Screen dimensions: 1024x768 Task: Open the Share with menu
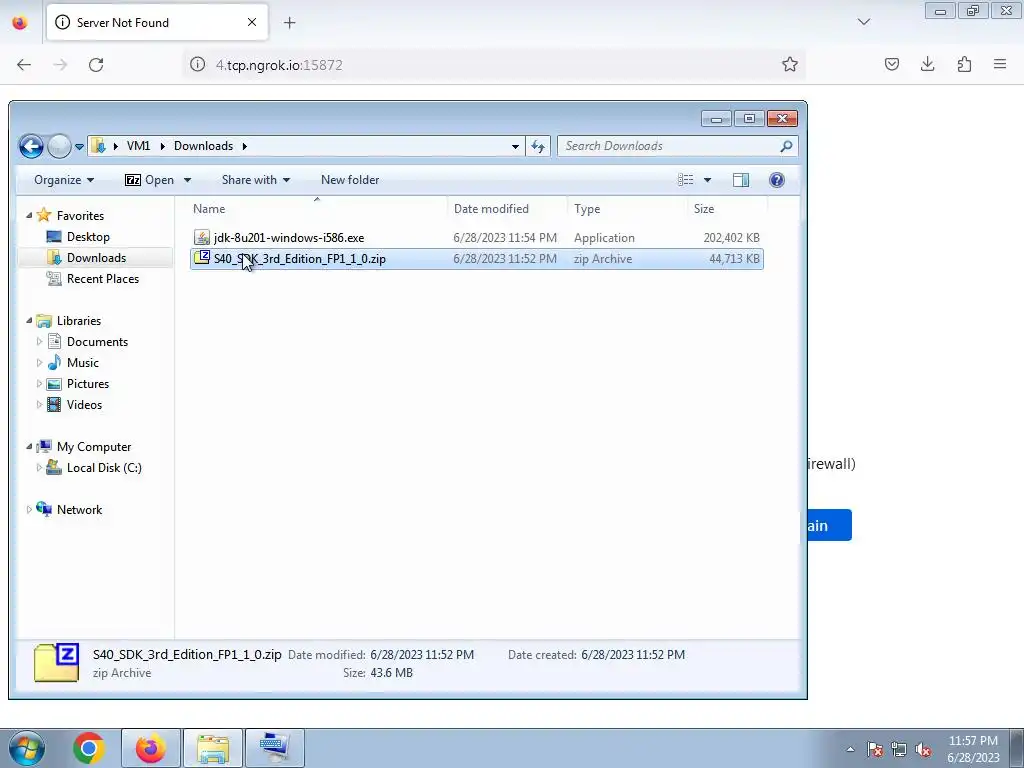pos(255,180)
